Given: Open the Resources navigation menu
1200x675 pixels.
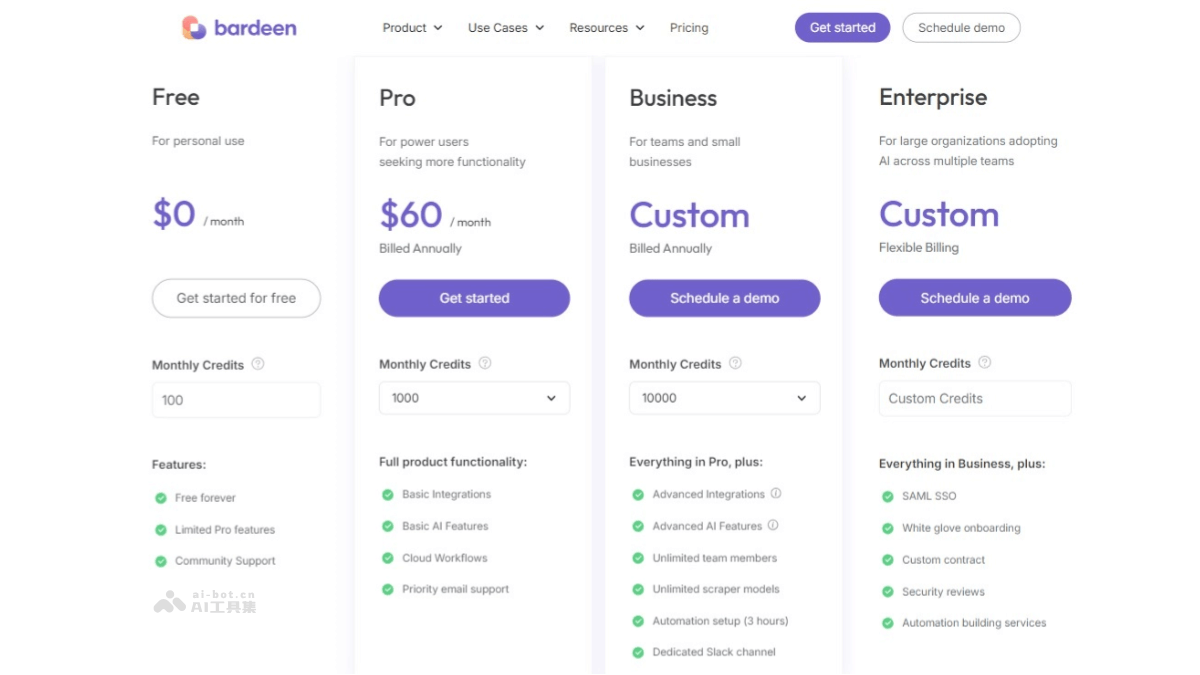Looking at the screenshot, I should tap(607, 28).
